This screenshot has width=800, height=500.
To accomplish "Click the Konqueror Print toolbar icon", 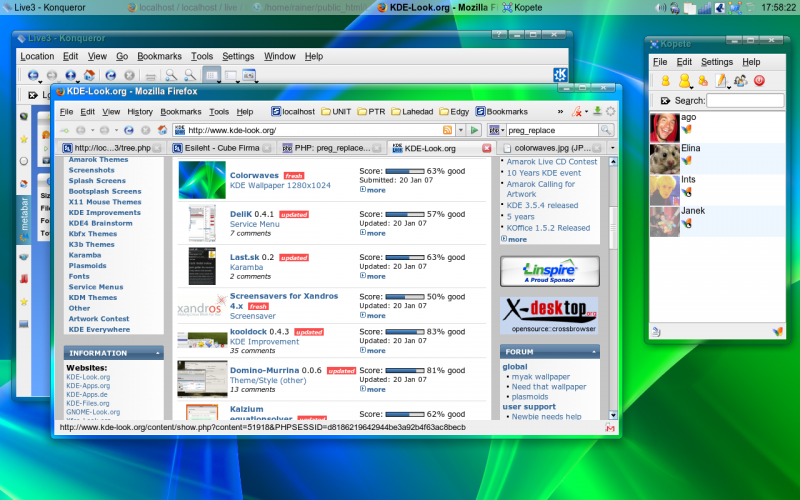I will tap(150, 76).
